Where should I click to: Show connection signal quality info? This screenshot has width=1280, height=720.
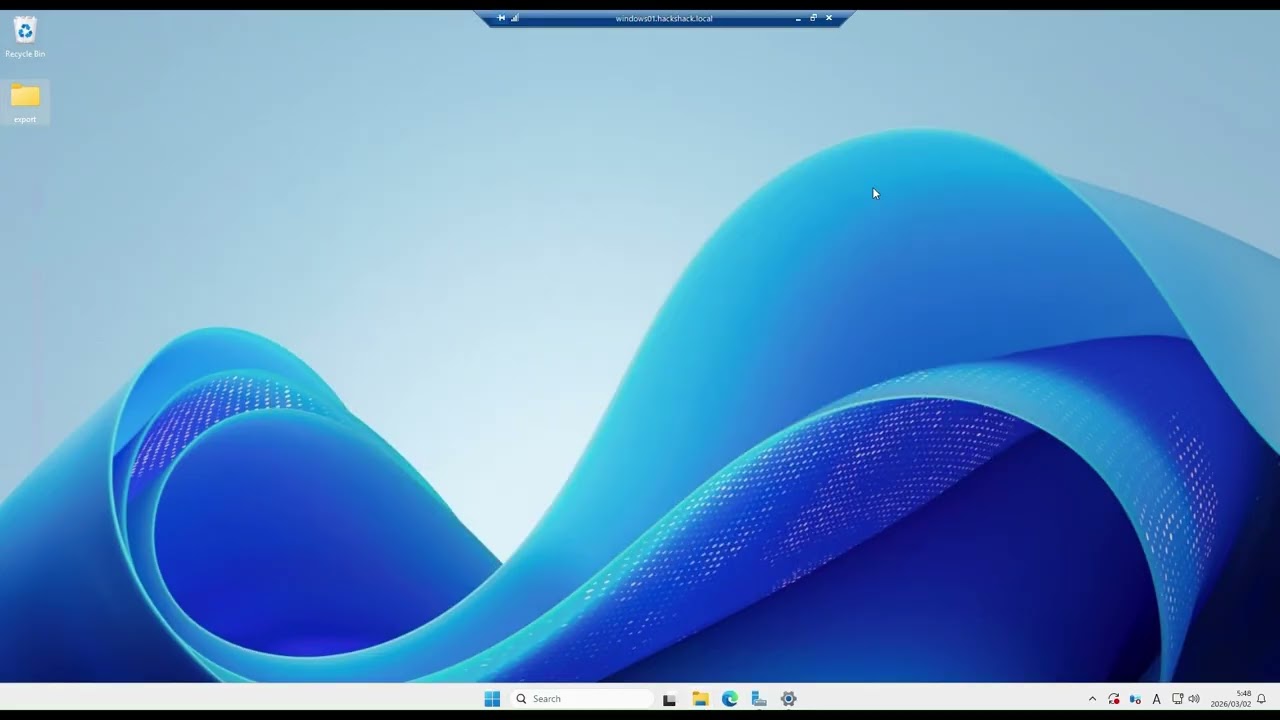[x=515, y=18]
